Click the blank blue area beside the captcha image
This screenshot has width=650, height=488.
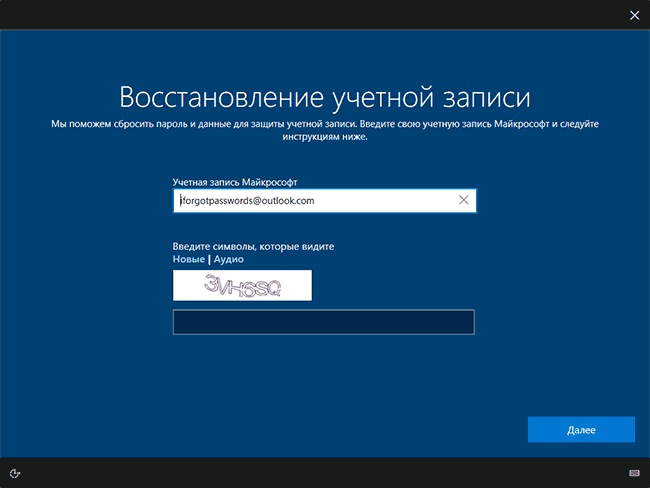pyautogui.click(x=400, y=286)
